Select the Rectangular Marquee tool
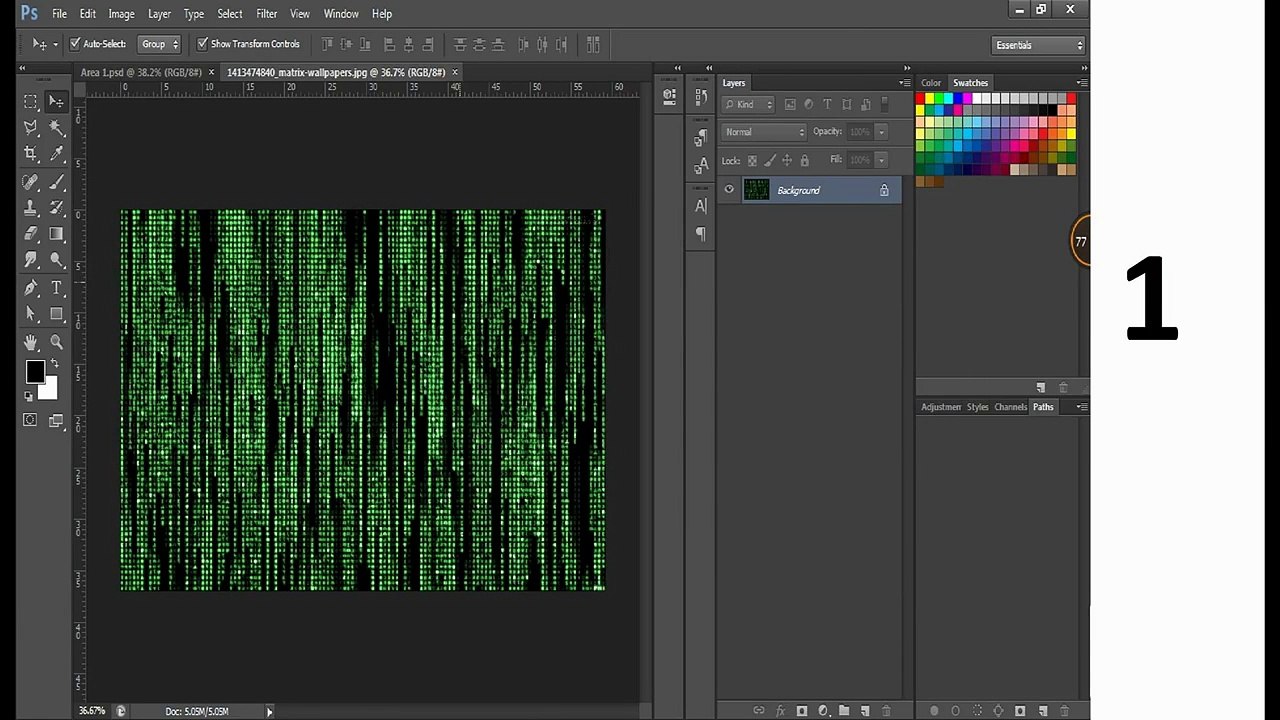The height and width of the screenshot is (720, 1280). [x=31, y=102]
